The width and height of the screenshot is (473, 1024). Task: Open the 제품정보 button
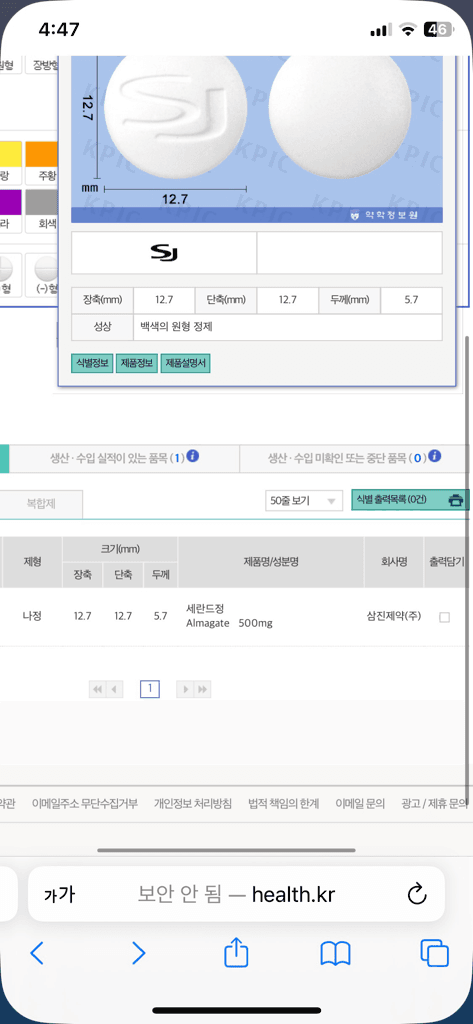click(137, 364)
